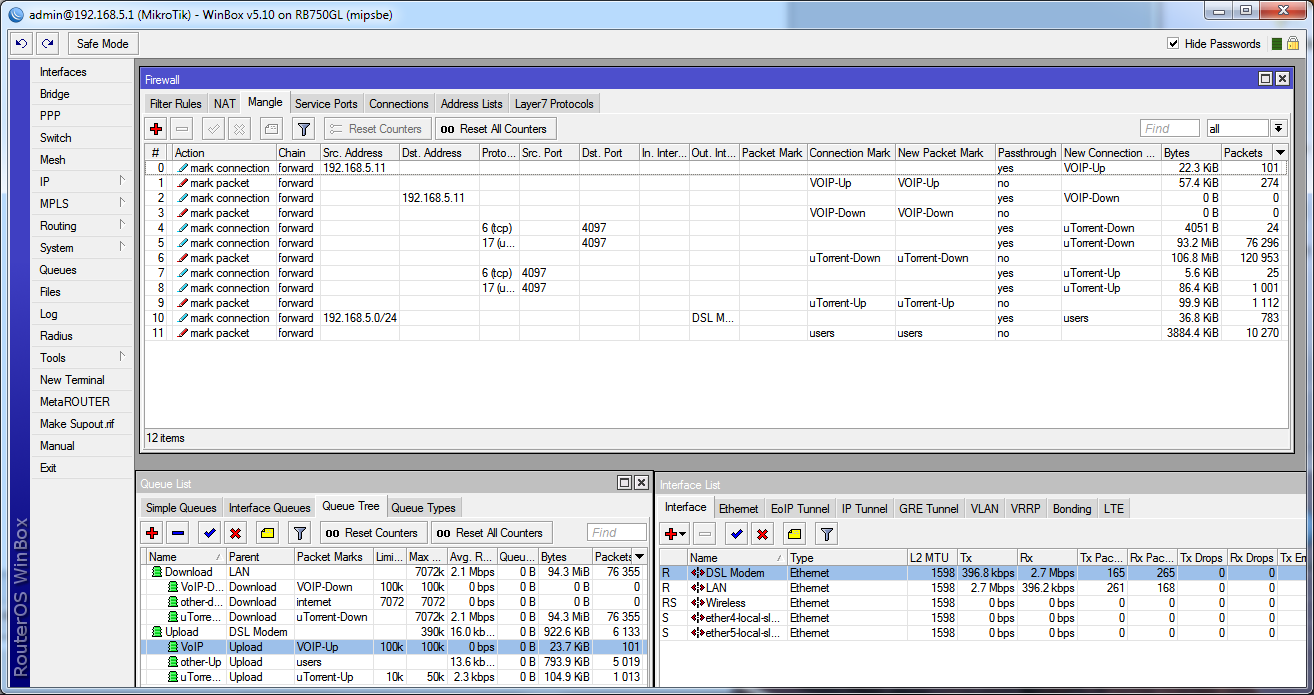Click the Download queue green icon
The image size is (1314, 695).
(x=156, y=572)
